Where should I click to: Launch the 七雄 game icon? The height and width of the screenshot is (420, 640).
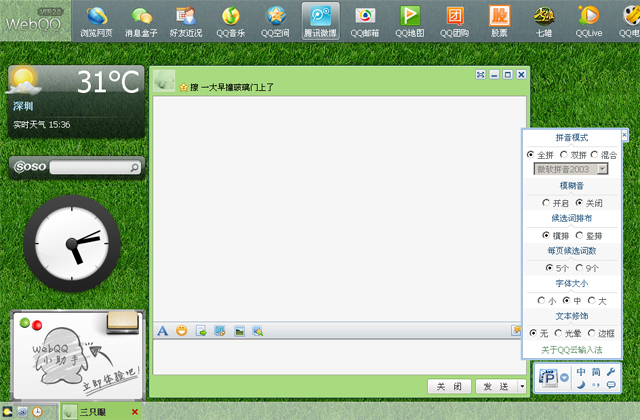pos(544,21)
